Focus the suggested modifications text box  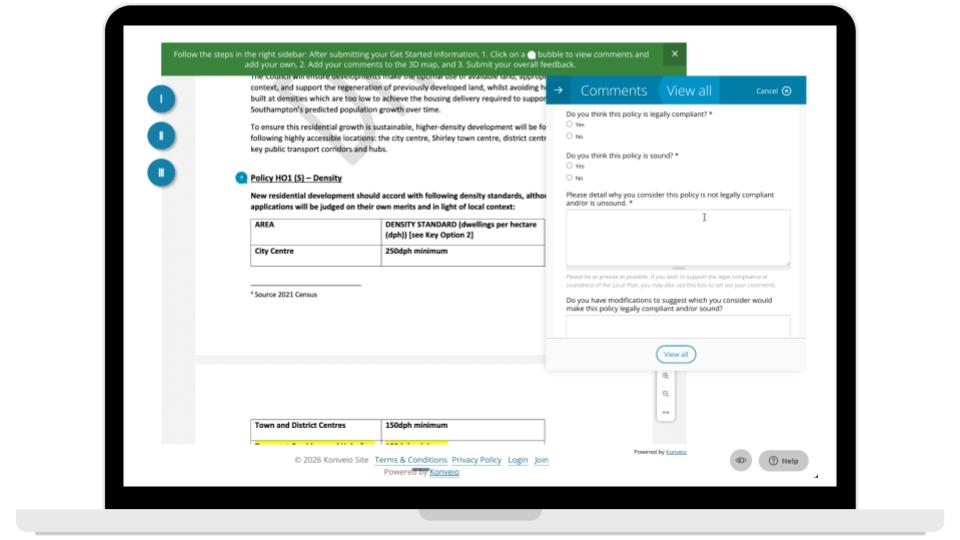tap(678, 327)
